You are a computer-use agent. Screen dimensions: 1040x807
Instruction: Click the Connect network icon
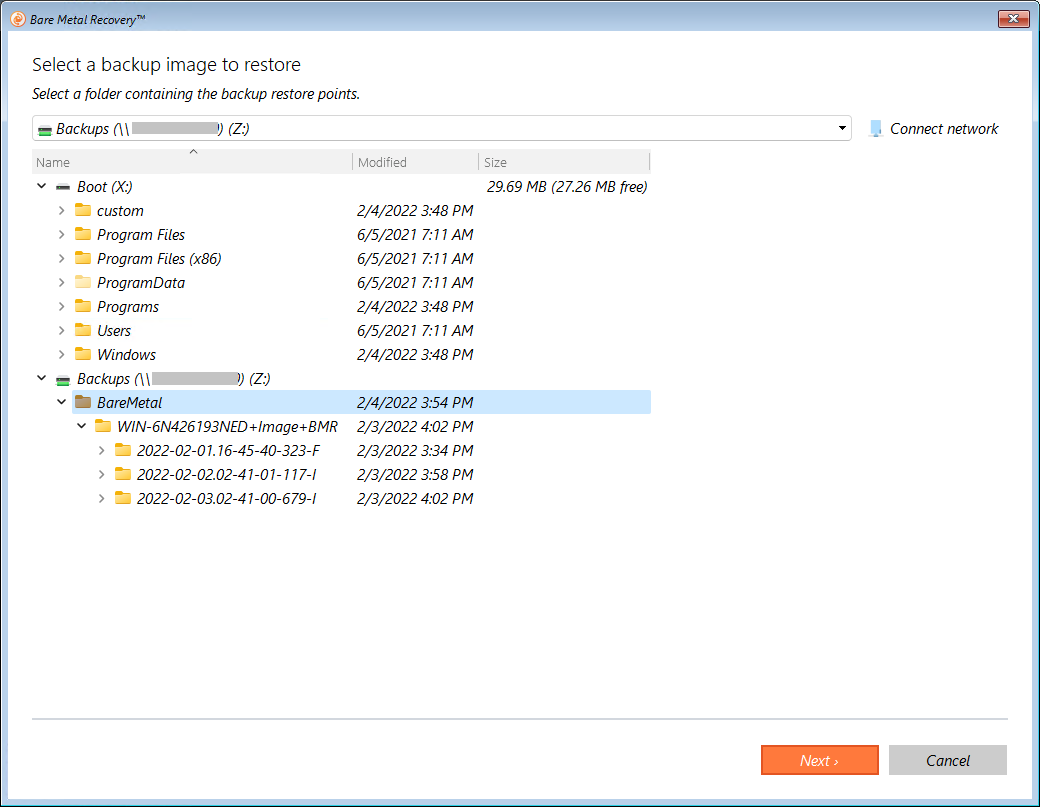pos(876,129)
